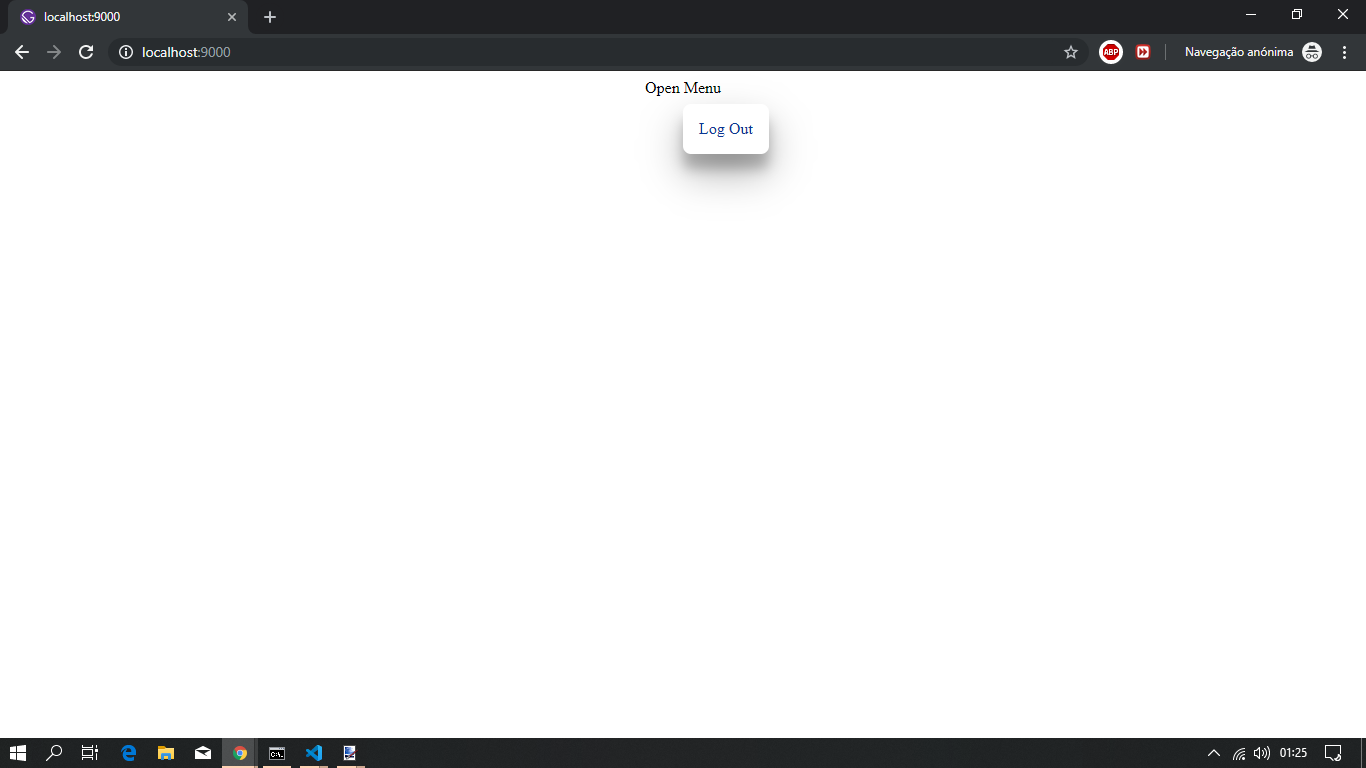
Task: Reload the page with the refresh icon
Action: pyautogui.click(x=86, y=51)
